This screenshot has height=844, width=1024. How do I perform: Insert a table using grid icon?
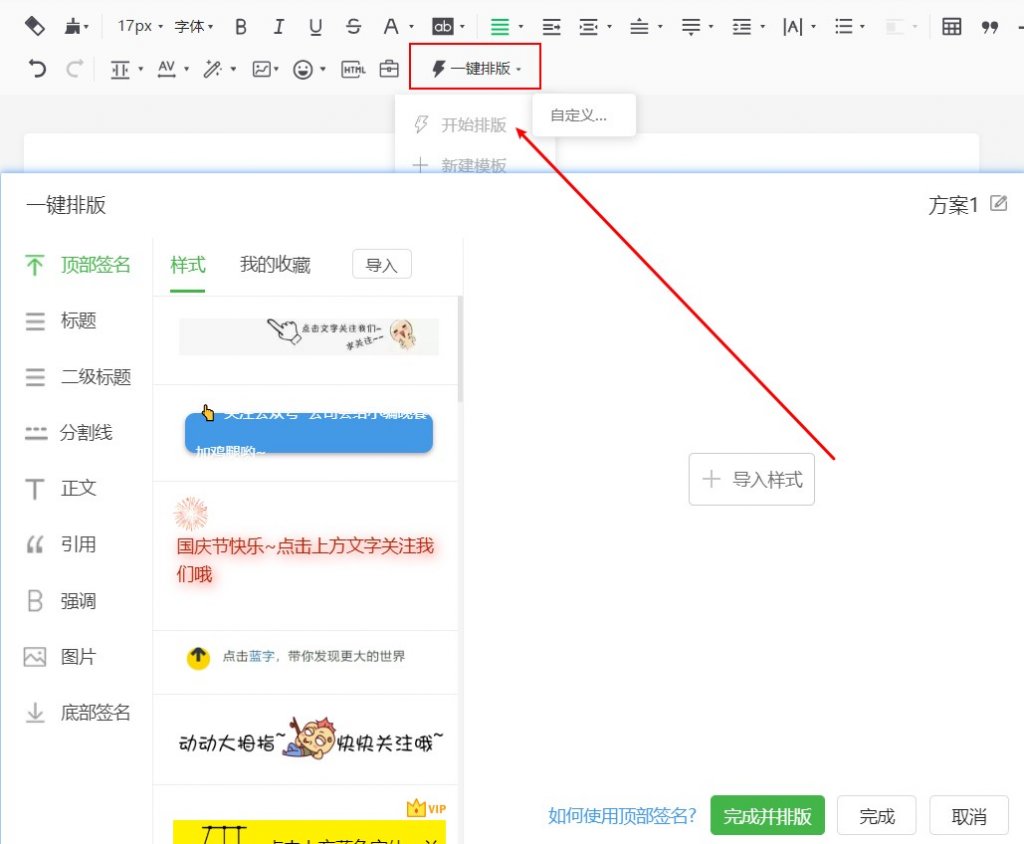952,27
